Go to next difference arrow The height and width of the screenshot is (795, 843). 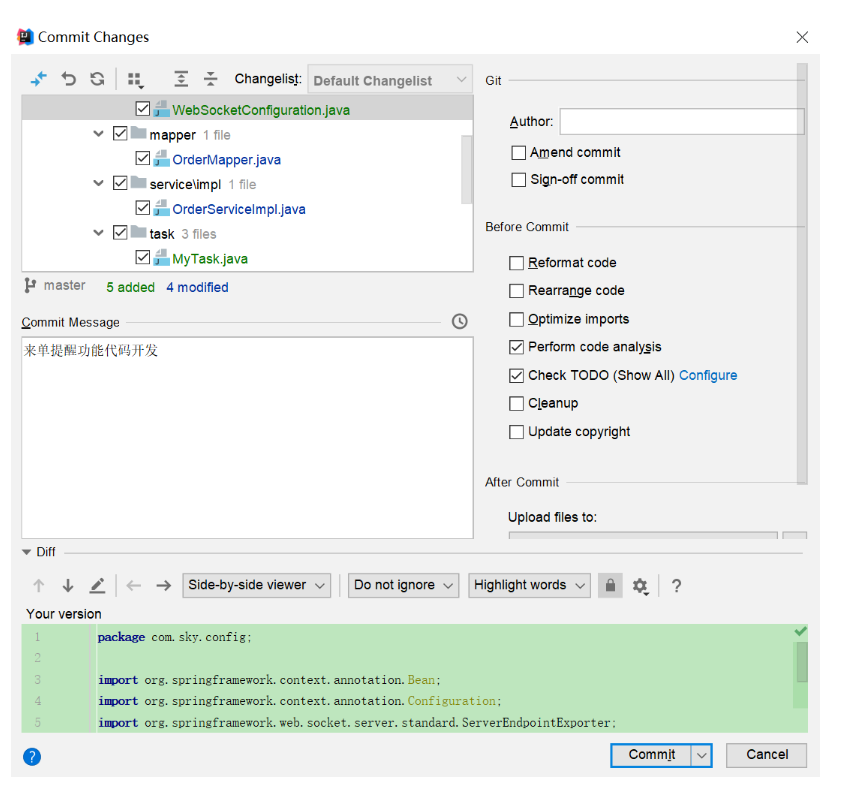[x=68, y=585]
